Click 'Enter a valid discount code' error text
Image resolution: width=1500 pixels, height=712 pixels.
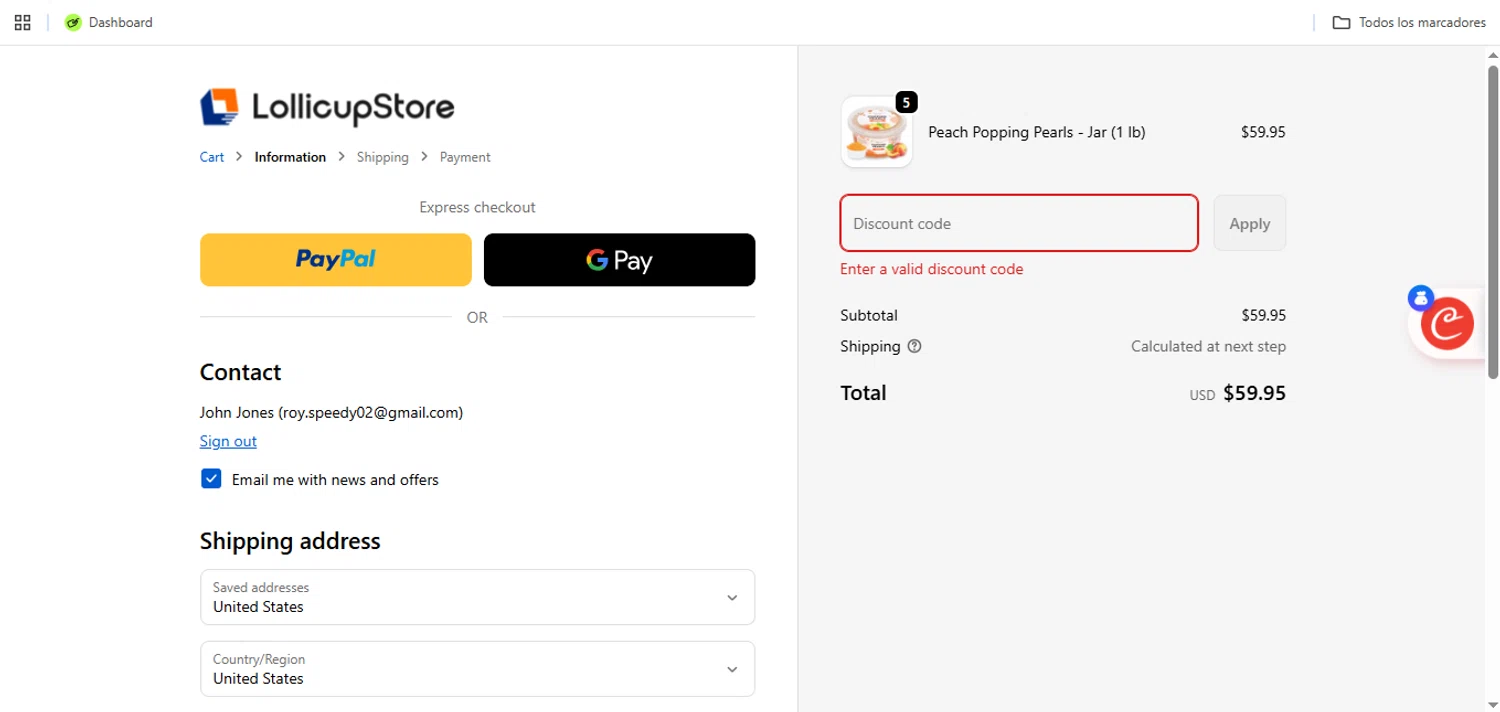click(931, 269)
